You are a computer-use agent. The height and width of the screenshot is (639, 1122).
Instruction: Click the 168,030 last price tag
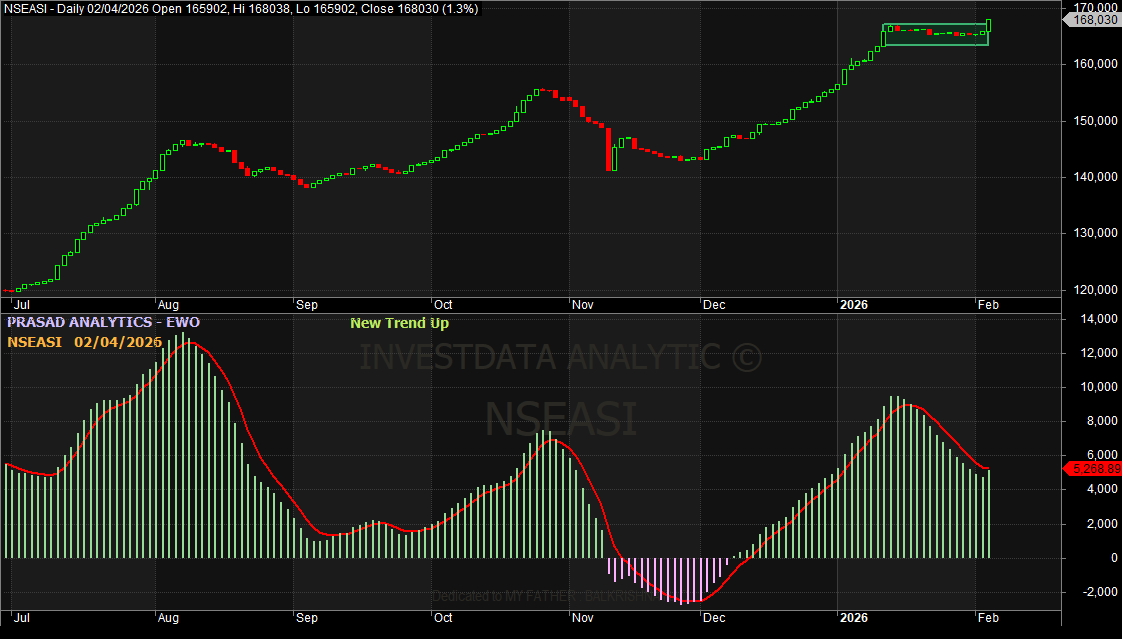click(1094, 20)
